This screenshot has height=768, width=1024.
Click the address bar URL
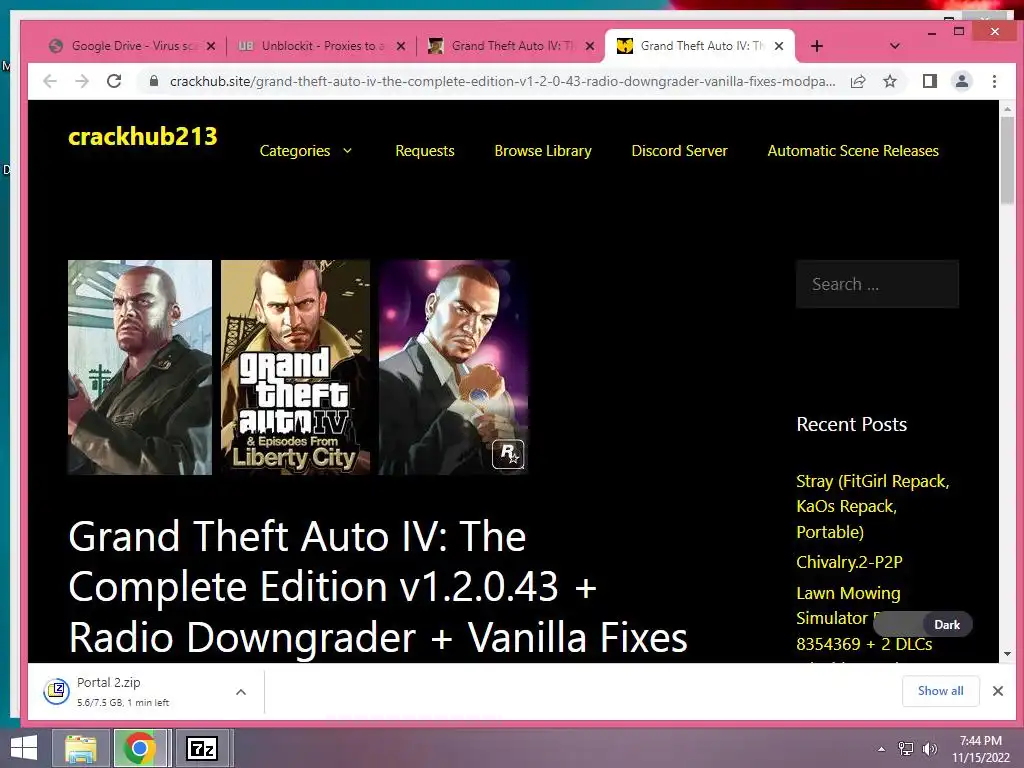502,81
